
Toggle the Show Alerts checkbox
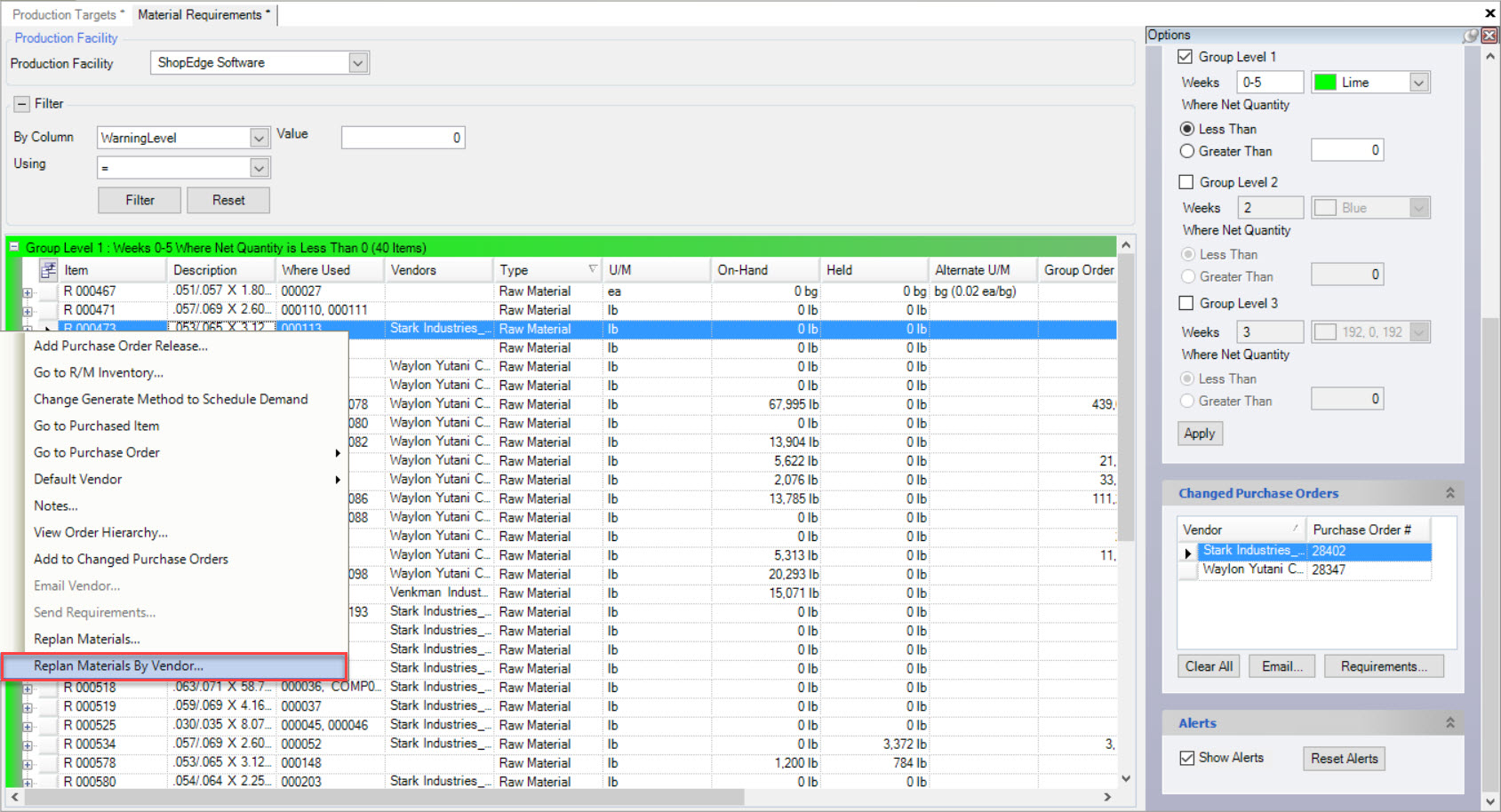[1186, 758]
